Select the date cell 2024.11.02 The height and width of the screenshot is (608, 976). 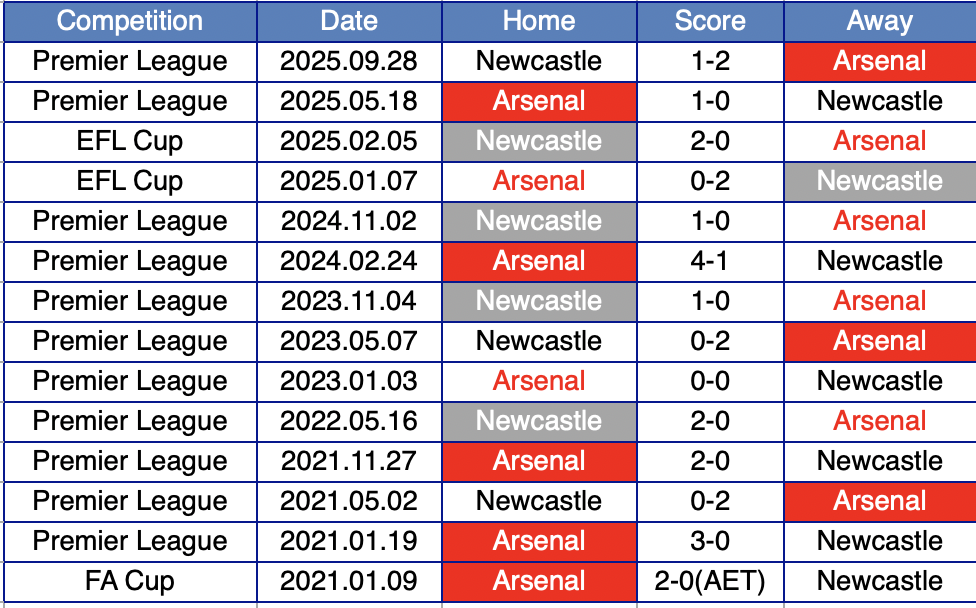tap(349, 221)
